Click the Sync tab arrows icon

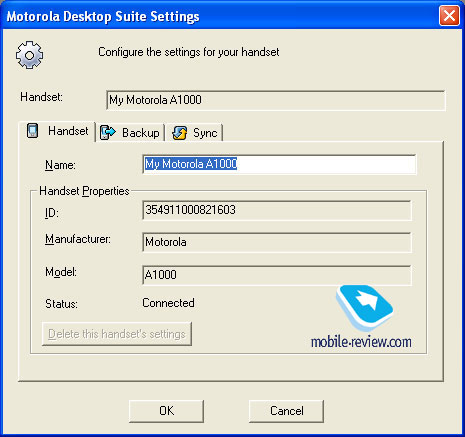[x=180, y=133]
